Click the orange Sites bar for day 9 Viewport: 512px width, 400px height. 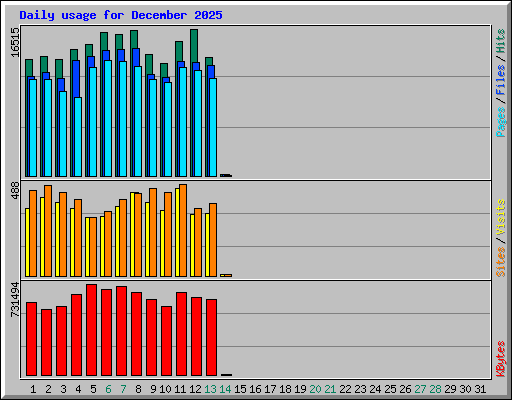coord(153,232)
